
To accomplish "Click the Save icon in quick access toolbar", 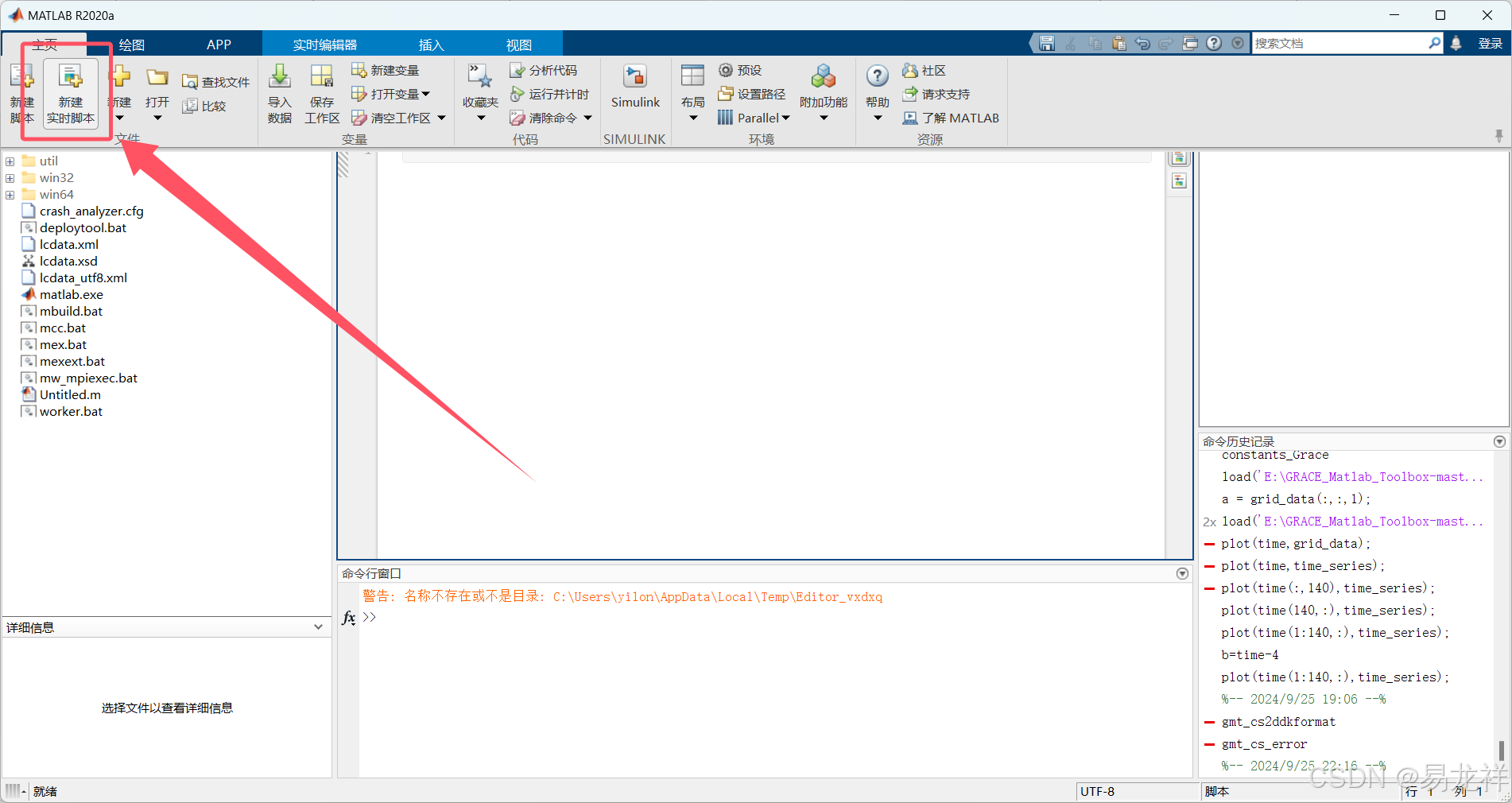I will [1047, 43].
